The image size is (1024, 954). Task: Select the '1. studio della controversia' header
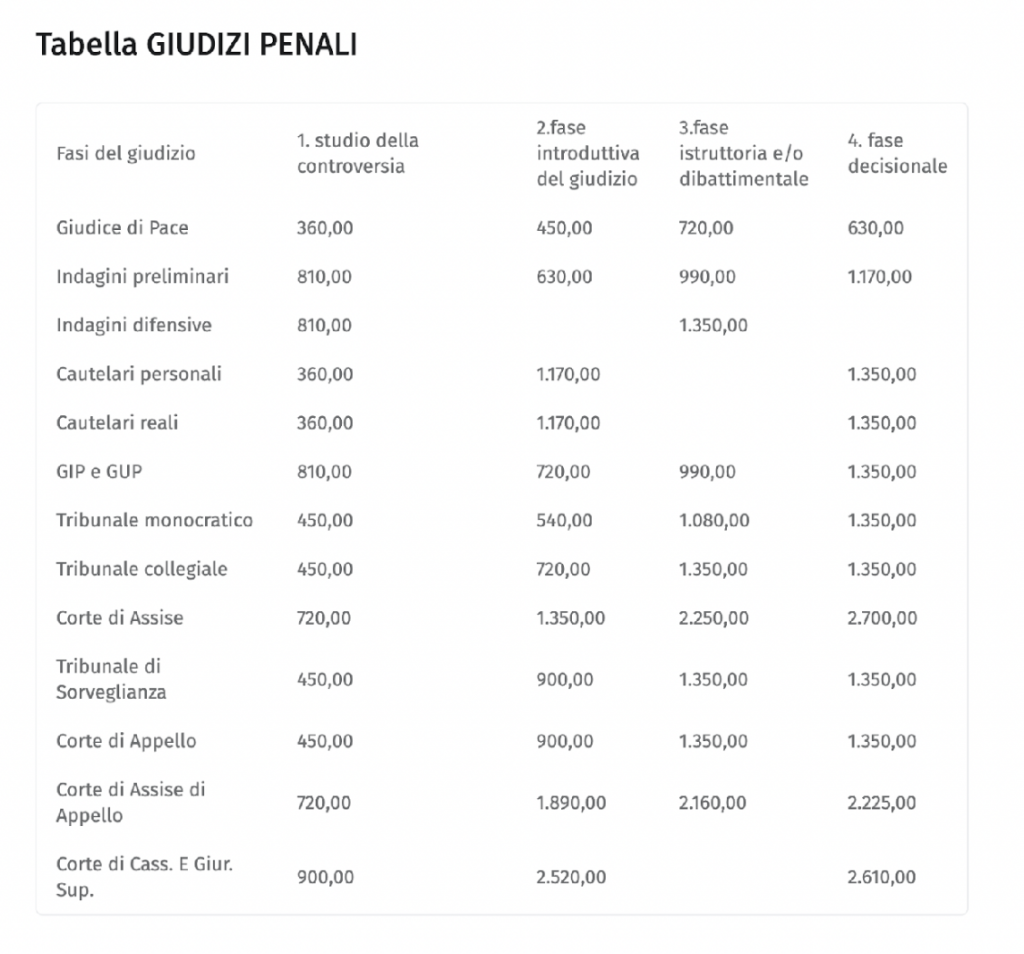[358, 153]
